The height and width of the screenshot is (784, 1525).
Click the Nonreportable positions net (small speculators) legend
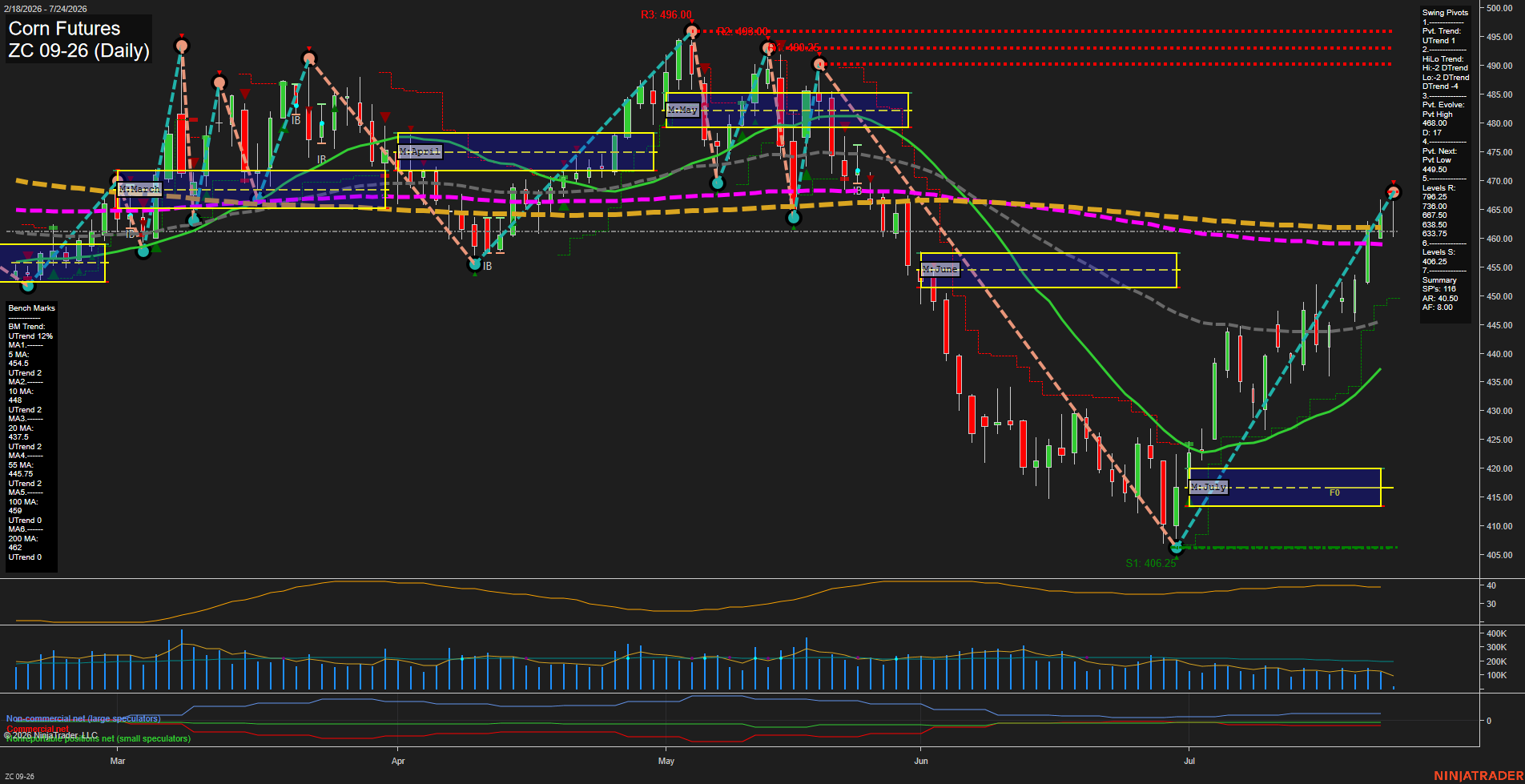point(99,738)
